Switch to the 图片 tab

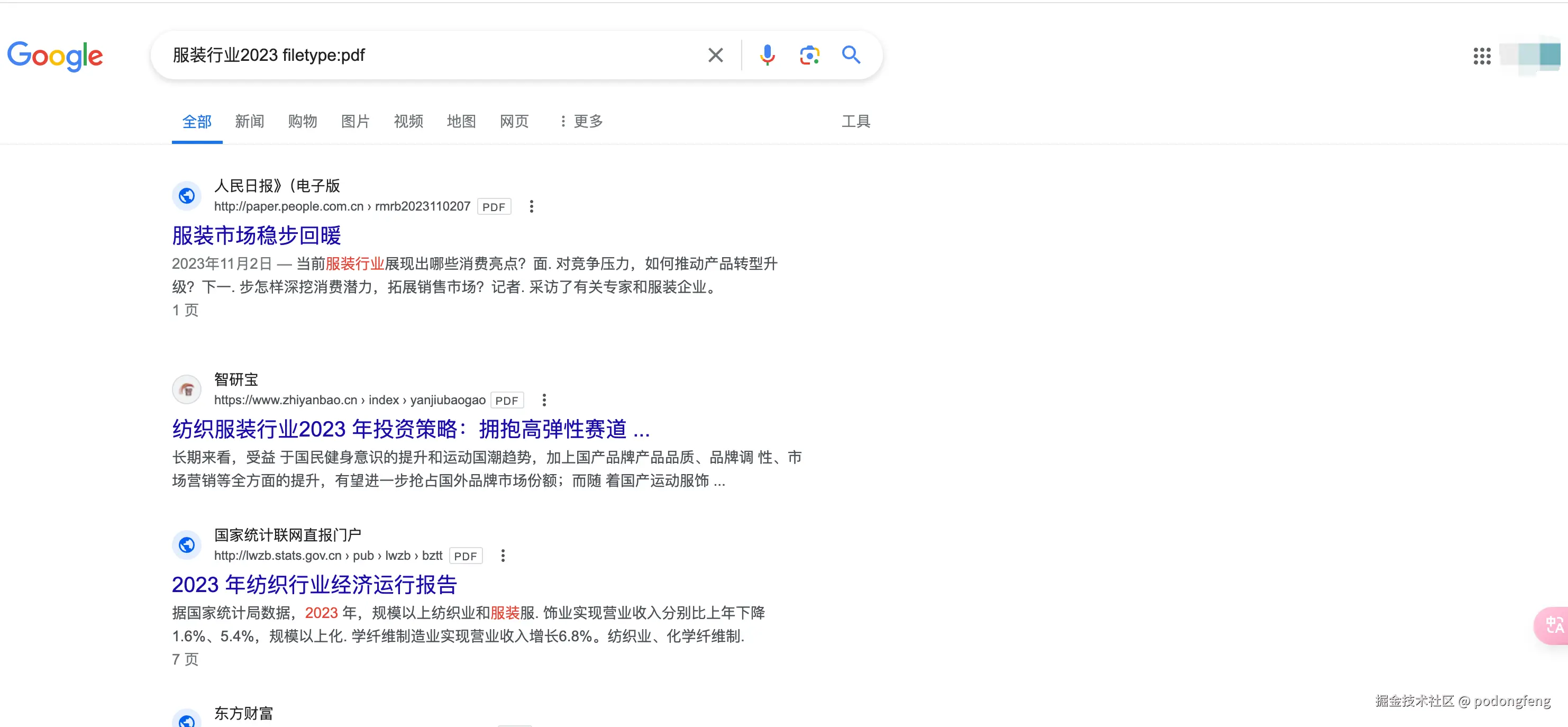coord(355,121)
